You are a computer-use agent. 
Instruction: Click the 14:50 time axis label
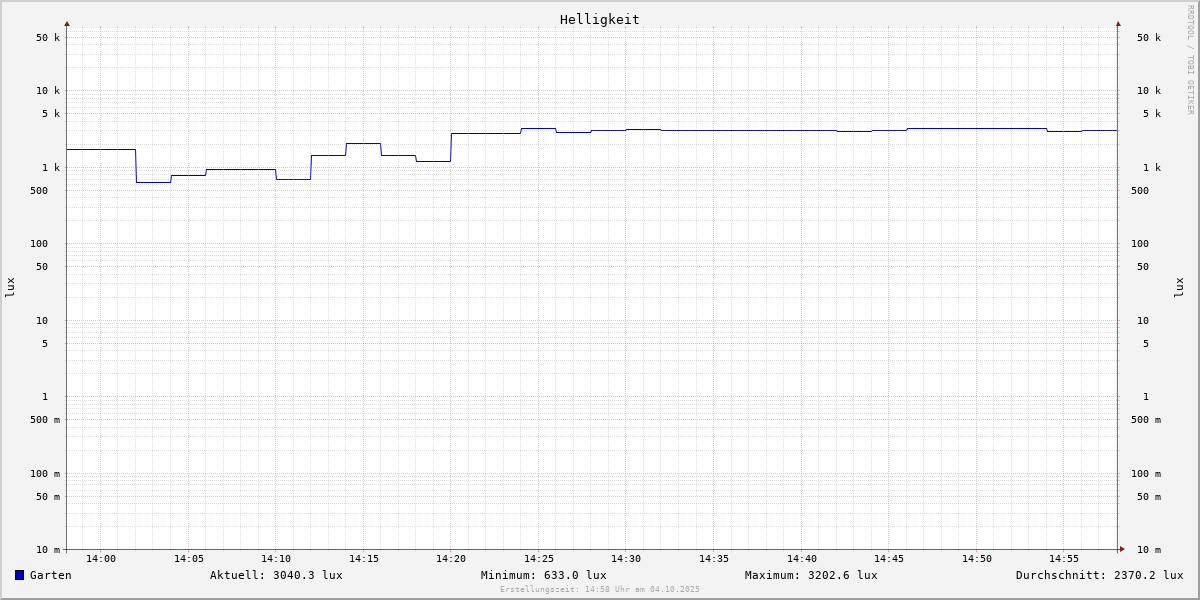(977, 559)
